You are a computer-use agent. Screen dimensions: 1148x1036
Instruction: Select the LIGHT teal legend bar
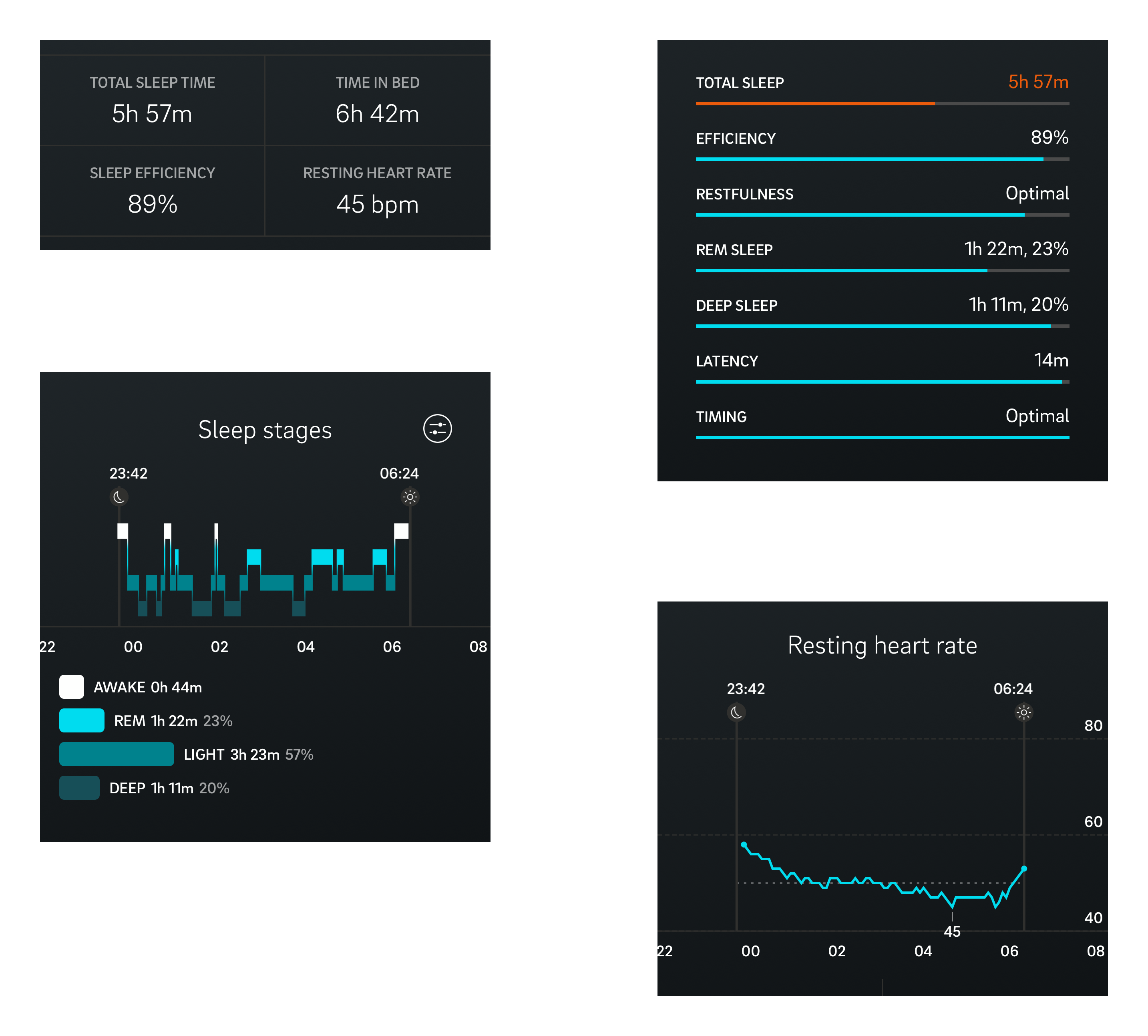coord(117,754)
